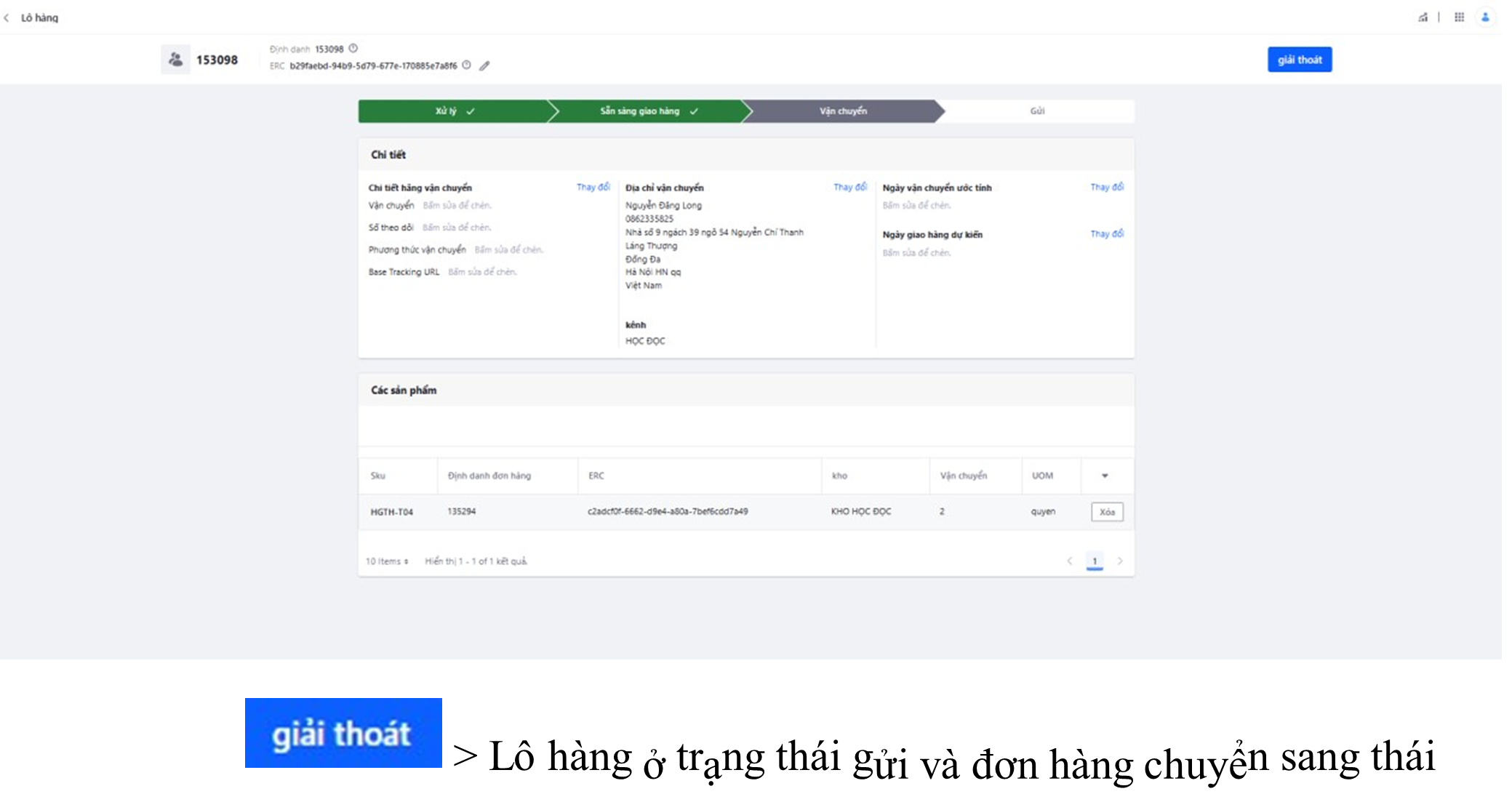The image size is (1512, 794).
Task: Click the shipment avatar icon beside 153098
Action: point(175,60)
